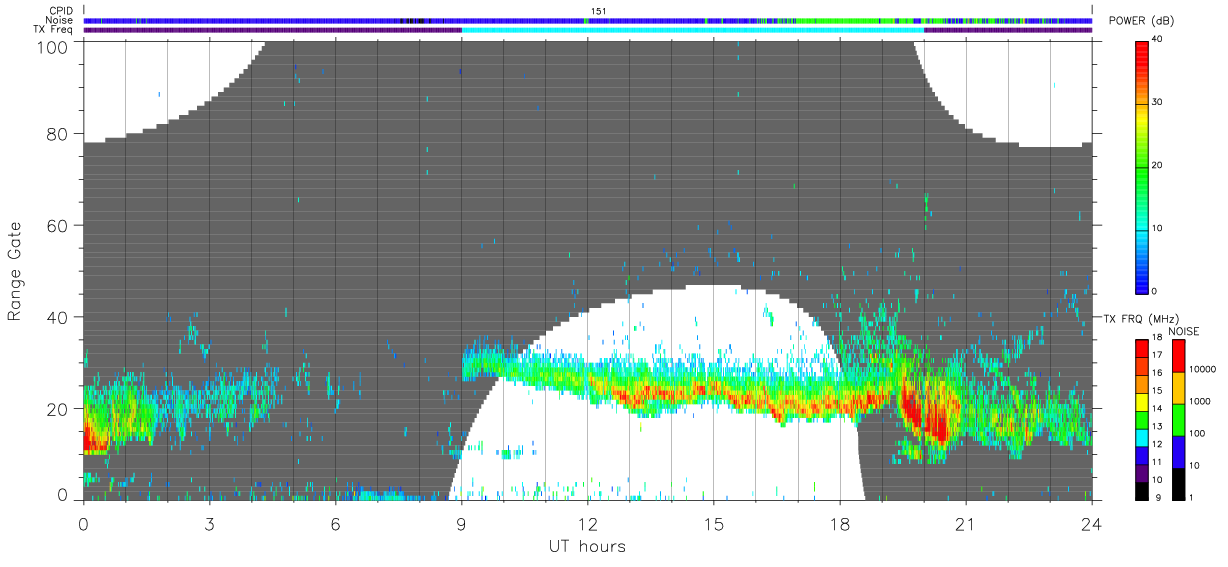Click the 'POWER (dB)' colorbar title

click(x=1140, y=21)
